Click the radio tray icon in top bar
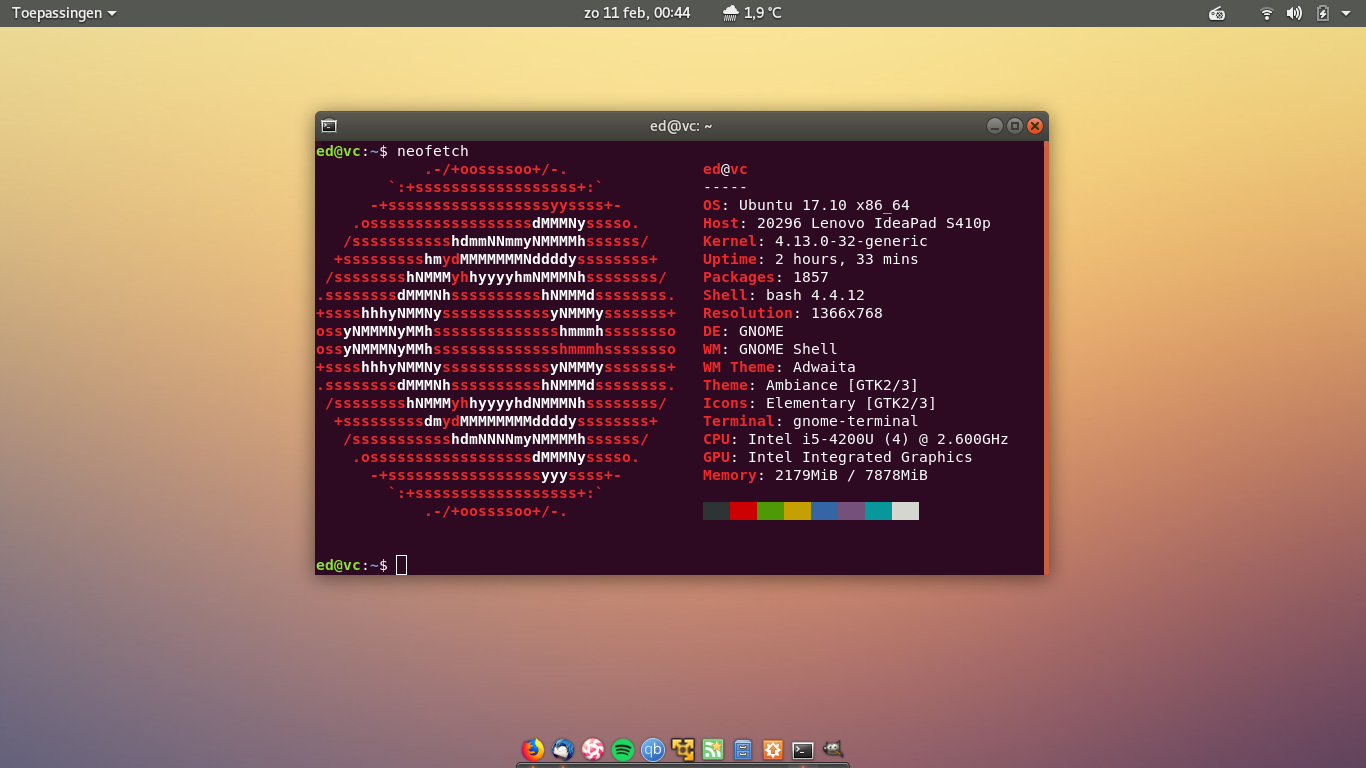Screen dimensions: 1366x768 point(1217,13)
